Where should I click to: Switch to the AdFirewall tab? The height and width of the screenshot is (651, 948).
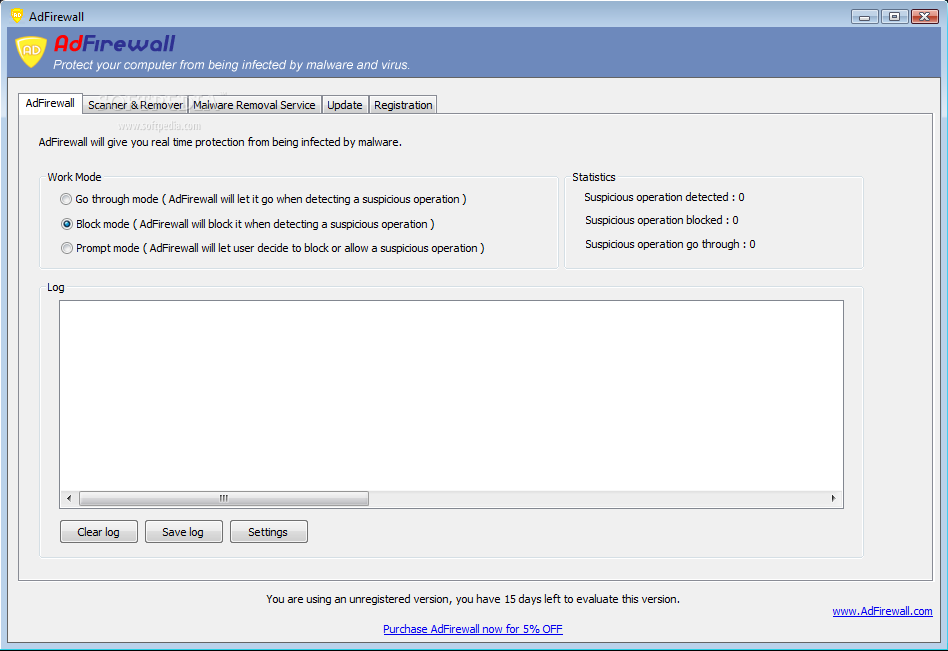(x=50, y=103)
